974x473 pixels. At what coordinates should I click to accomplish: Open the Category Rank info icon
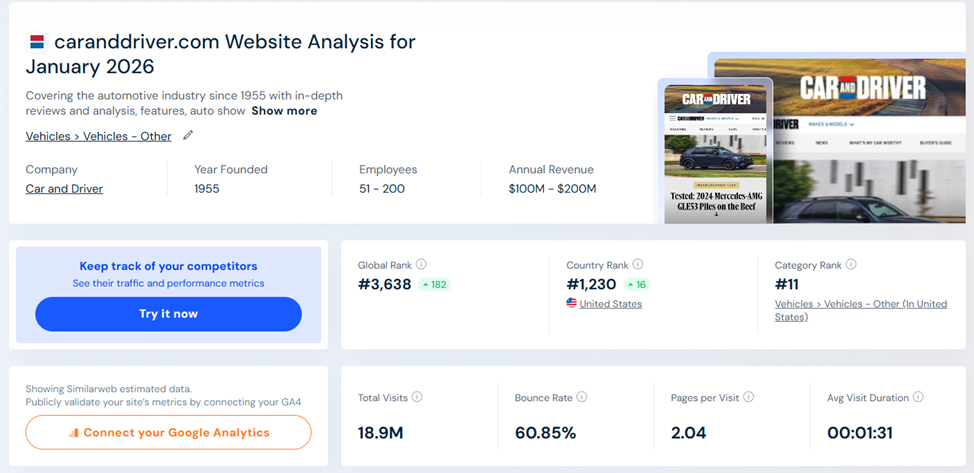tap(851, 264)
